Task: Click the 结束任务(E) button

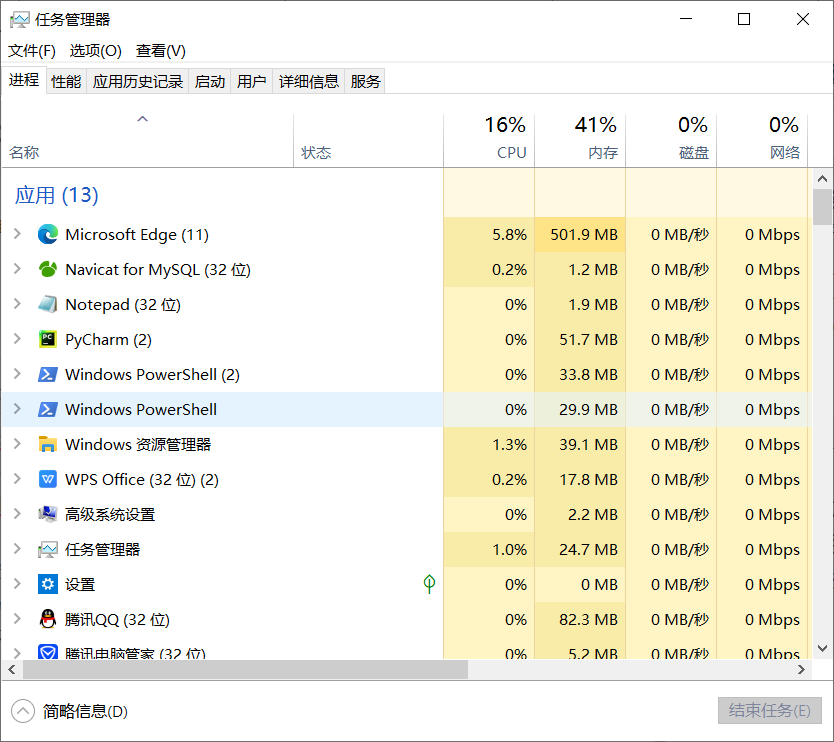Action: [770, 711]
